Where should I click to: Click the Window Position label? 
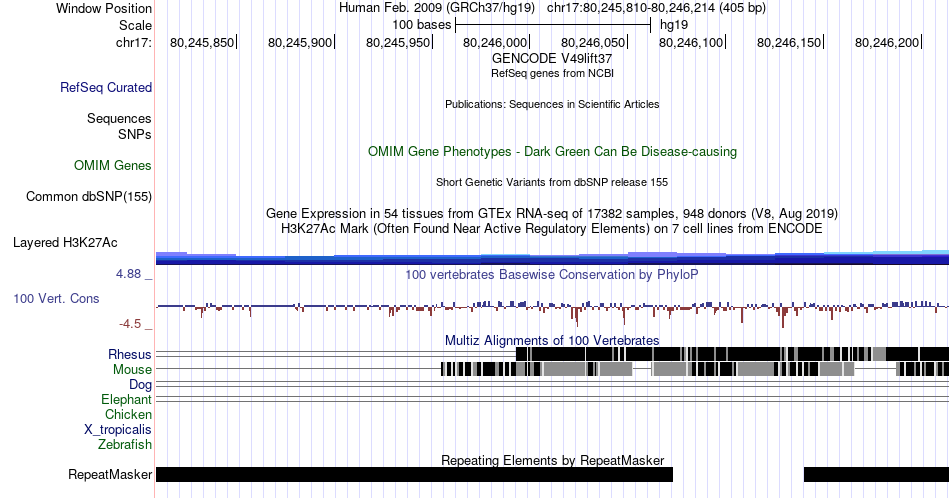(x=104, y=8)
